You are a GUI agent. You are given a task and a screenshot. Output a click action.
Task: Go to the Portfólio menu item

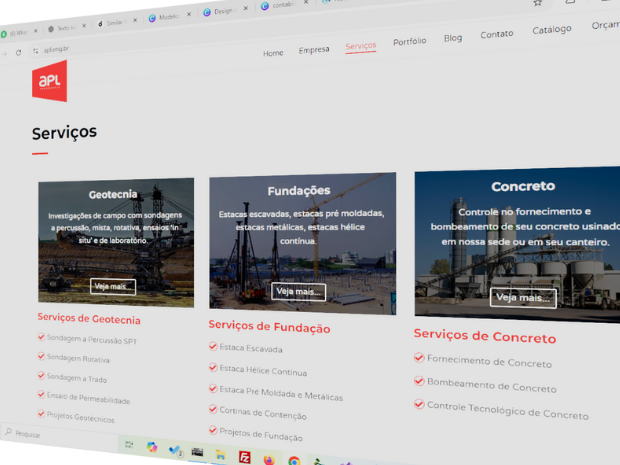tap(409, 42)
